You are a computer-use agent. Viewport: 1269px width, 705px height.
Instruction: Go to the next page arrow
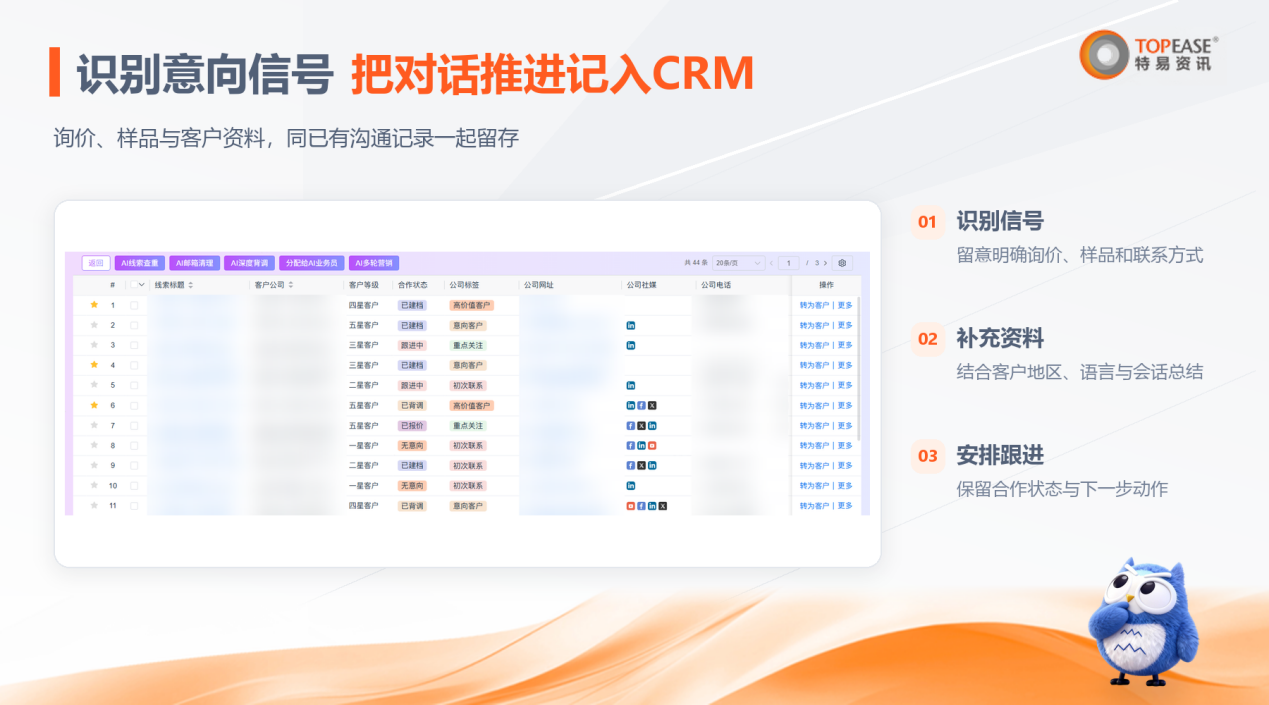tap(827, 263)
